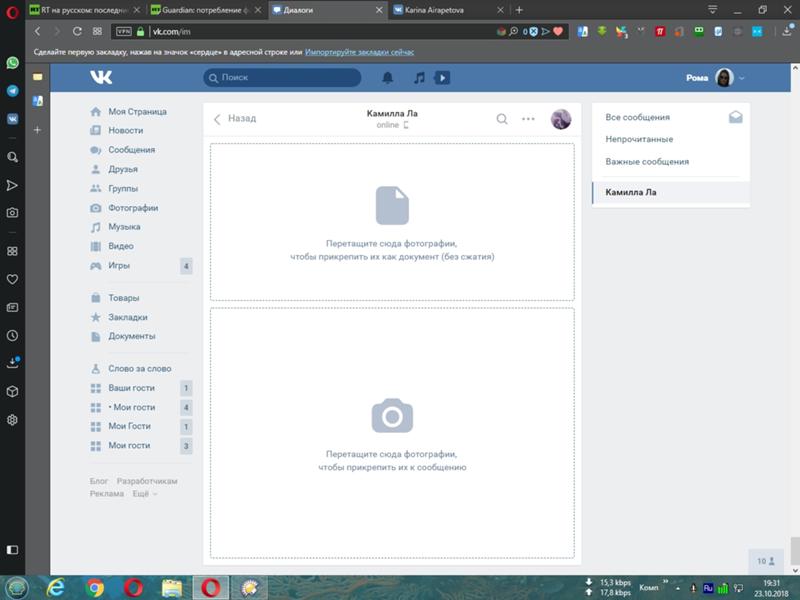This screenshot has width=800, height=600.
Task: Open Telegram in Opera sidebar
Action: click(x=12, y=91)
